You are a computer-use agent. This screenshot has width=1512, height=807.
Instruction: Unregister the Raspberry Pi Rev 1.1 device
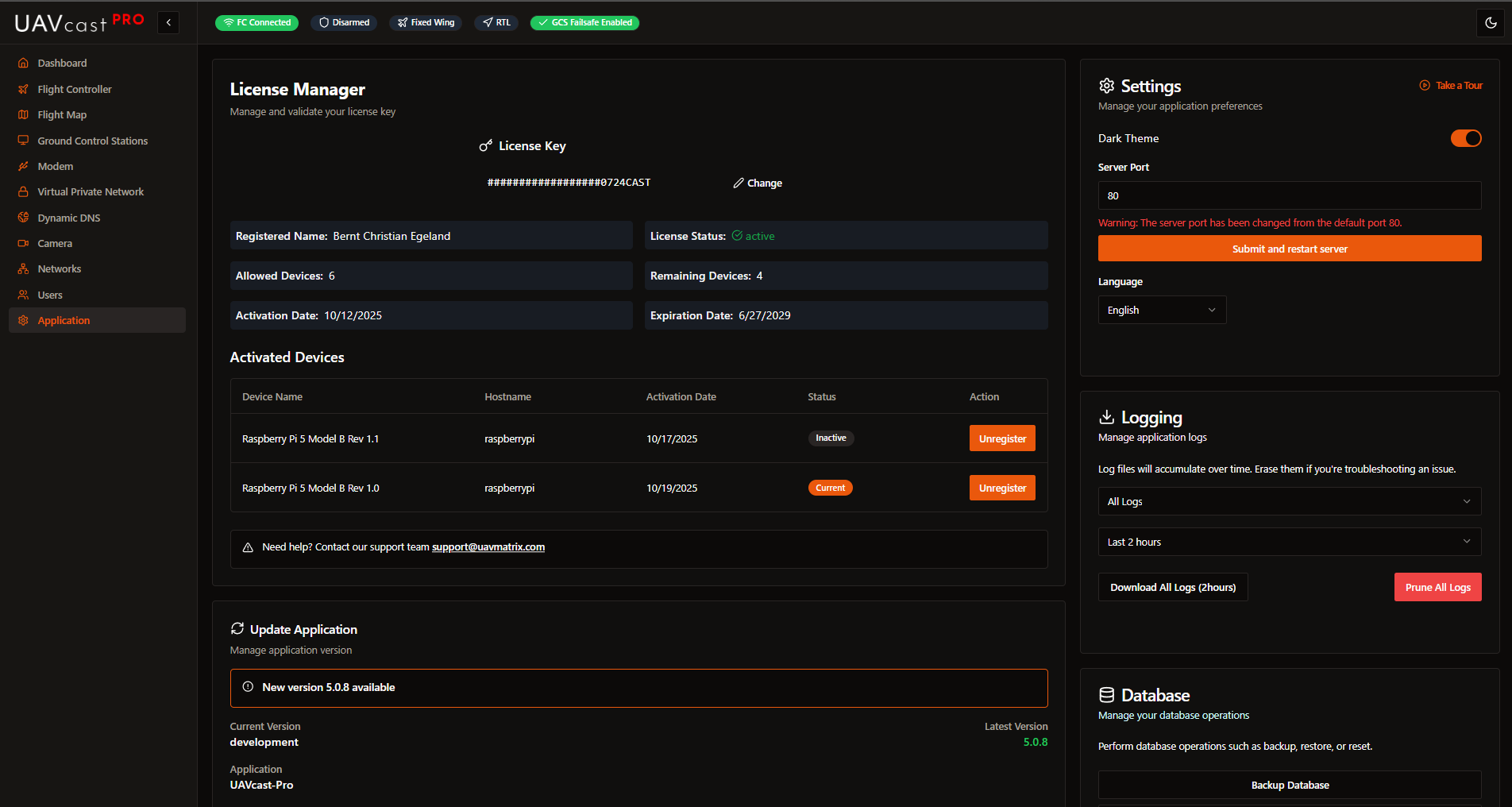point(1001,438)
